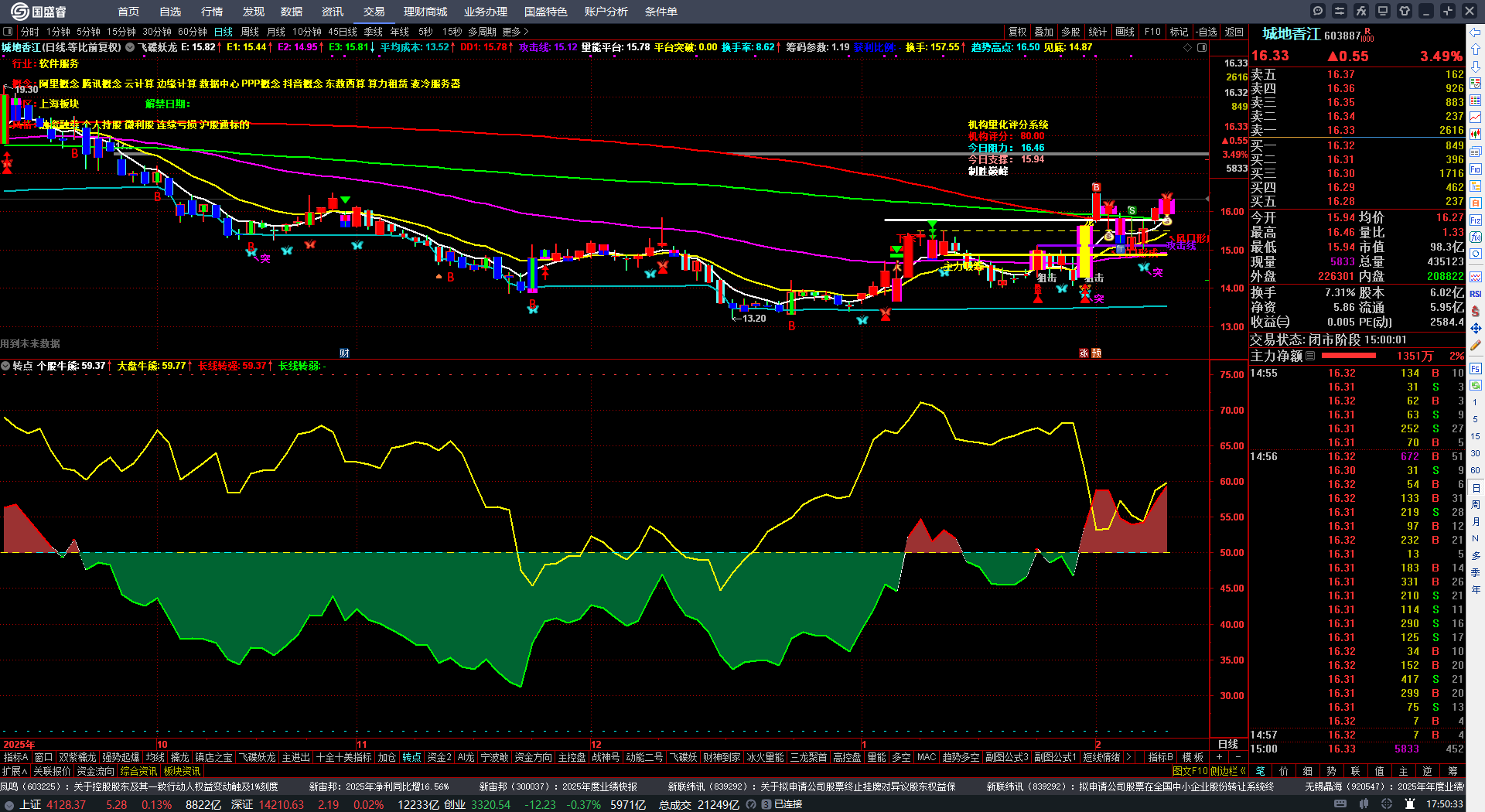Open the 窗口 window count menu
Image resolution: width=1485 pixels, height=812 pixels.
click(x=43, y=757)
